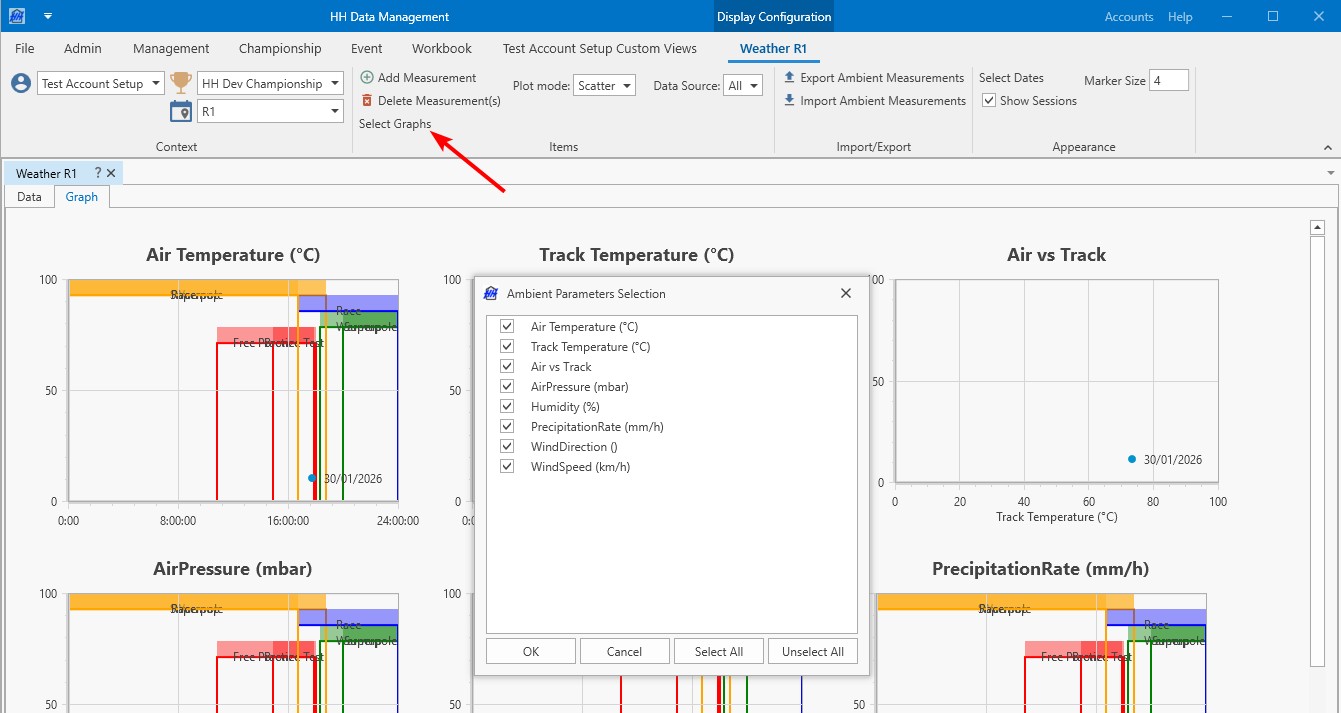Open the Championship menu
1341x713 pixels.
coord(280,48)
